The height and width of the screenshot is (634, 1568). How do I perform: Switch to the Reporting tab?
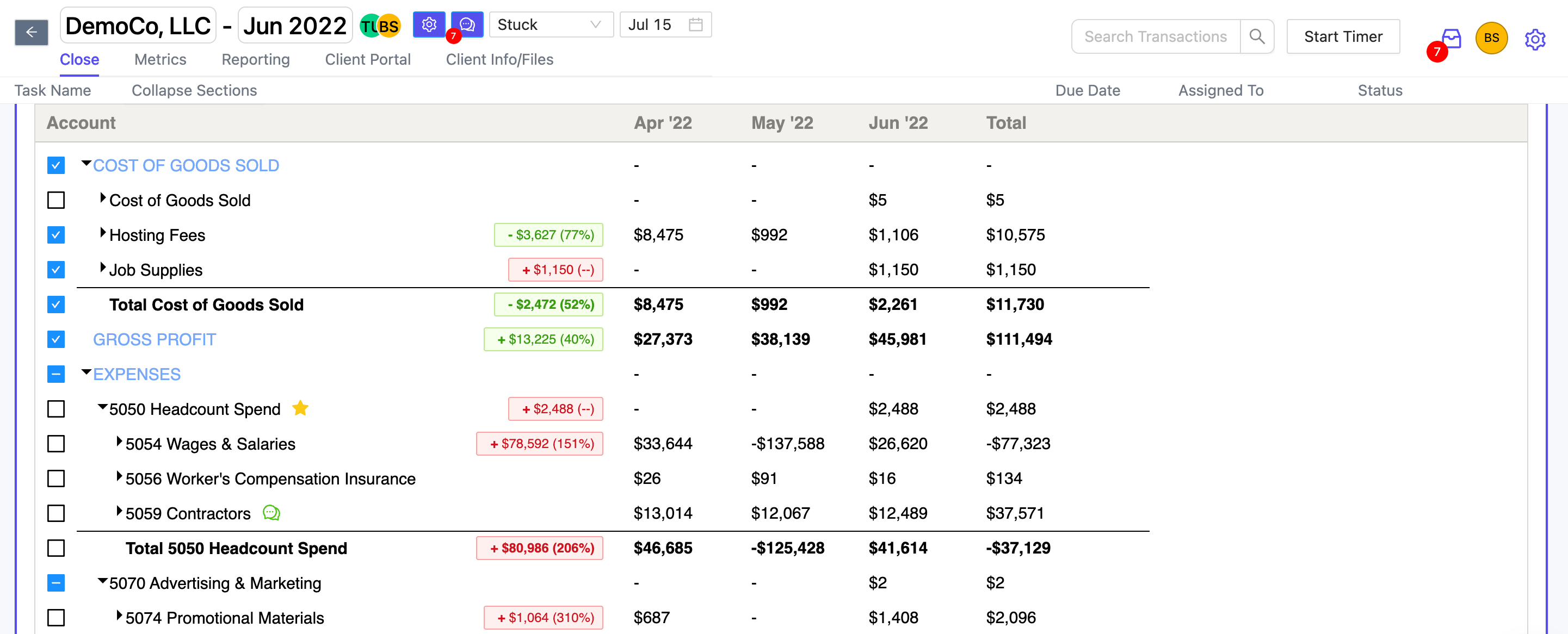254,60
